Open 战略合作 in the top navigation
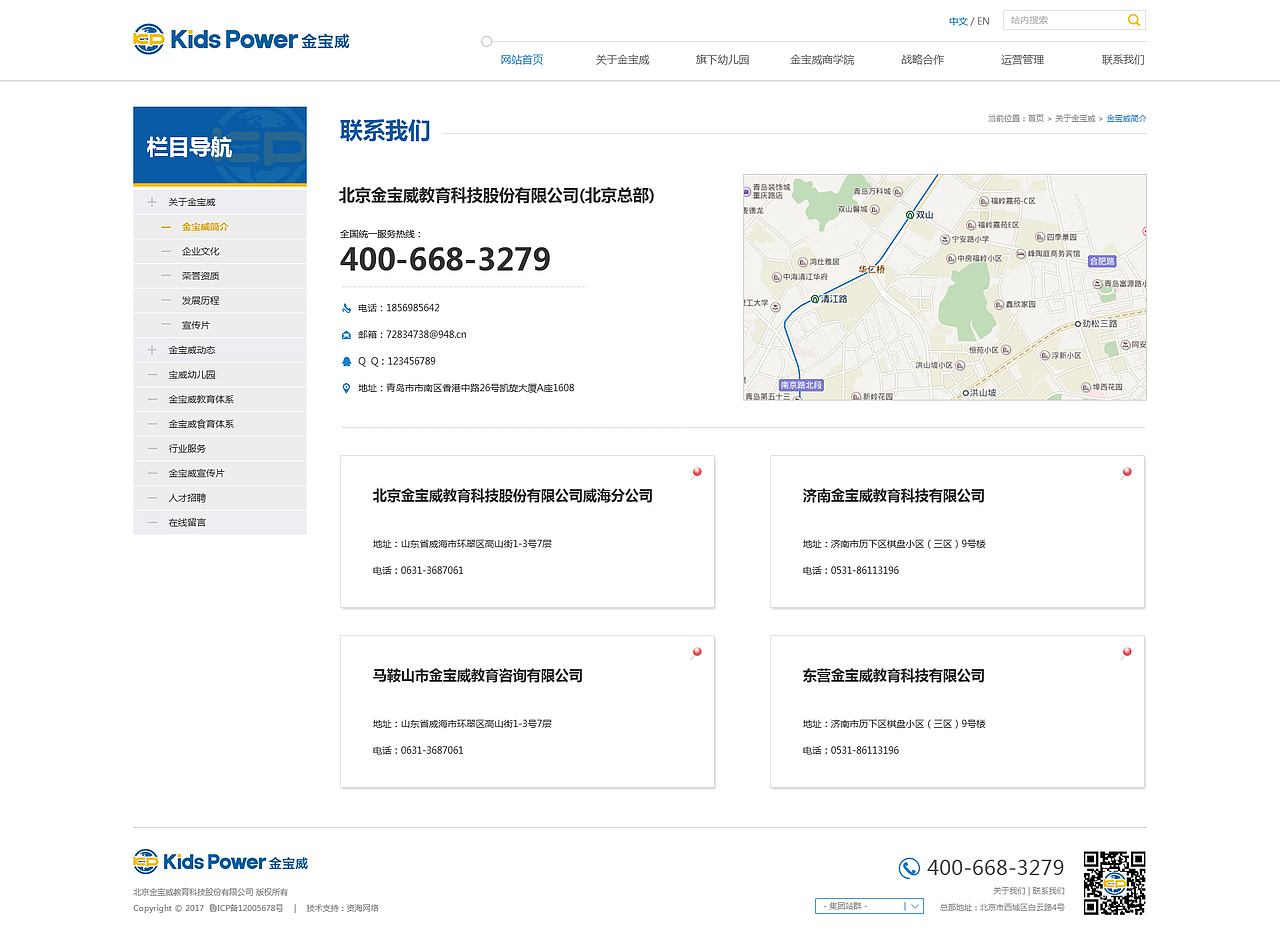 click(x=922, y=60)
